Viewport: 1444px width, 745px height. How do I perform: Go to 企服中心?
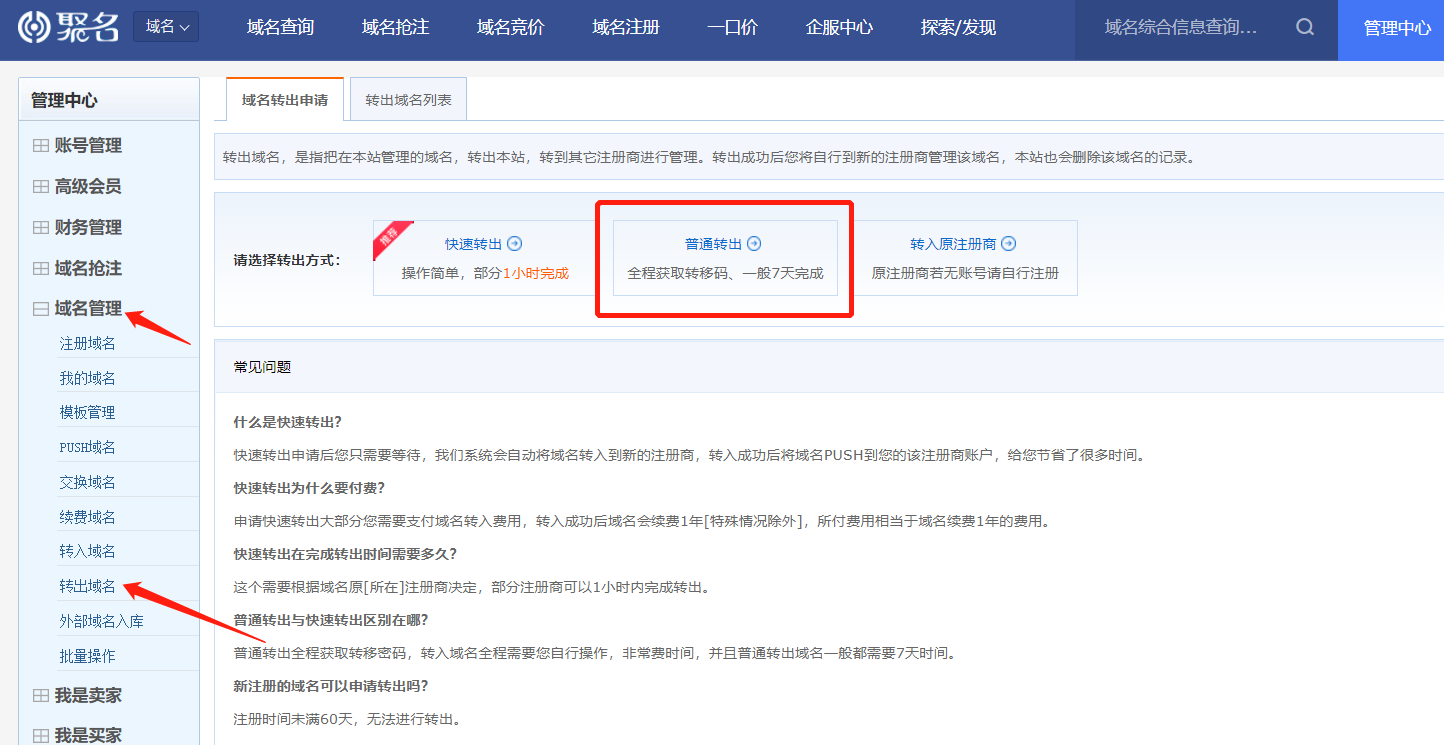840,28
